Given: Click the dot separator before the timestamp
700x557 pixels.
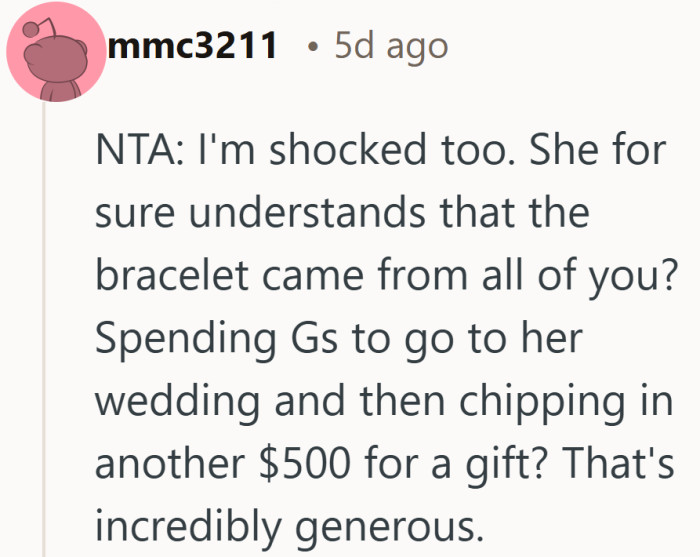Looking at the screenshot, I should (314, 47).
